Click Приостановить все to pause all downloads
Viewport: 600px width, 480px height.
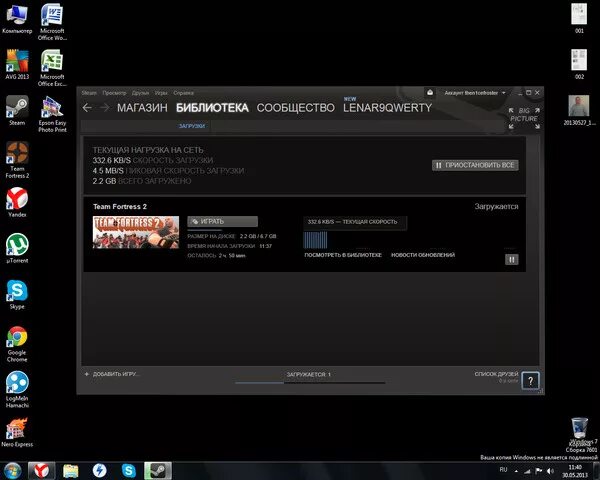tap(475, 165)
